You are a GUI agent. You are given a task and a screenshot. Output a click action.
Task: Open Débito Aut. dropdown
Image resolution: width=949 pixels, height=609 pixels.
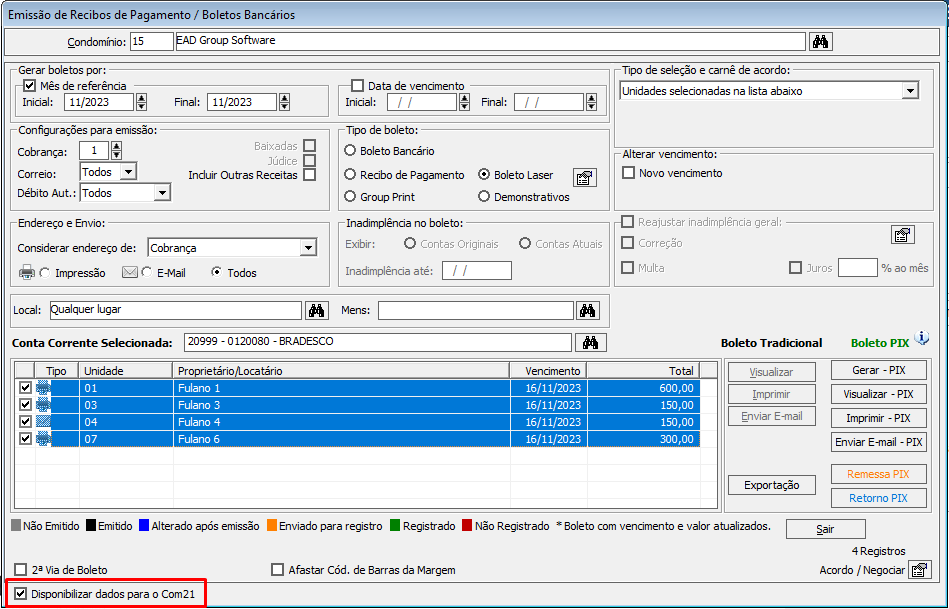(x=162, y=193)
